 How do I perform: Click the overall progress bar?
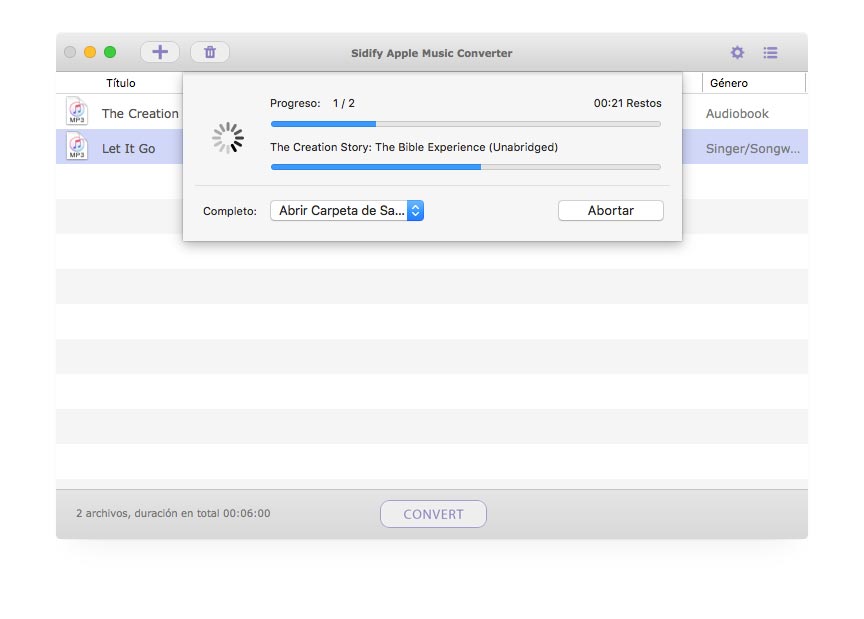(466, 124)
